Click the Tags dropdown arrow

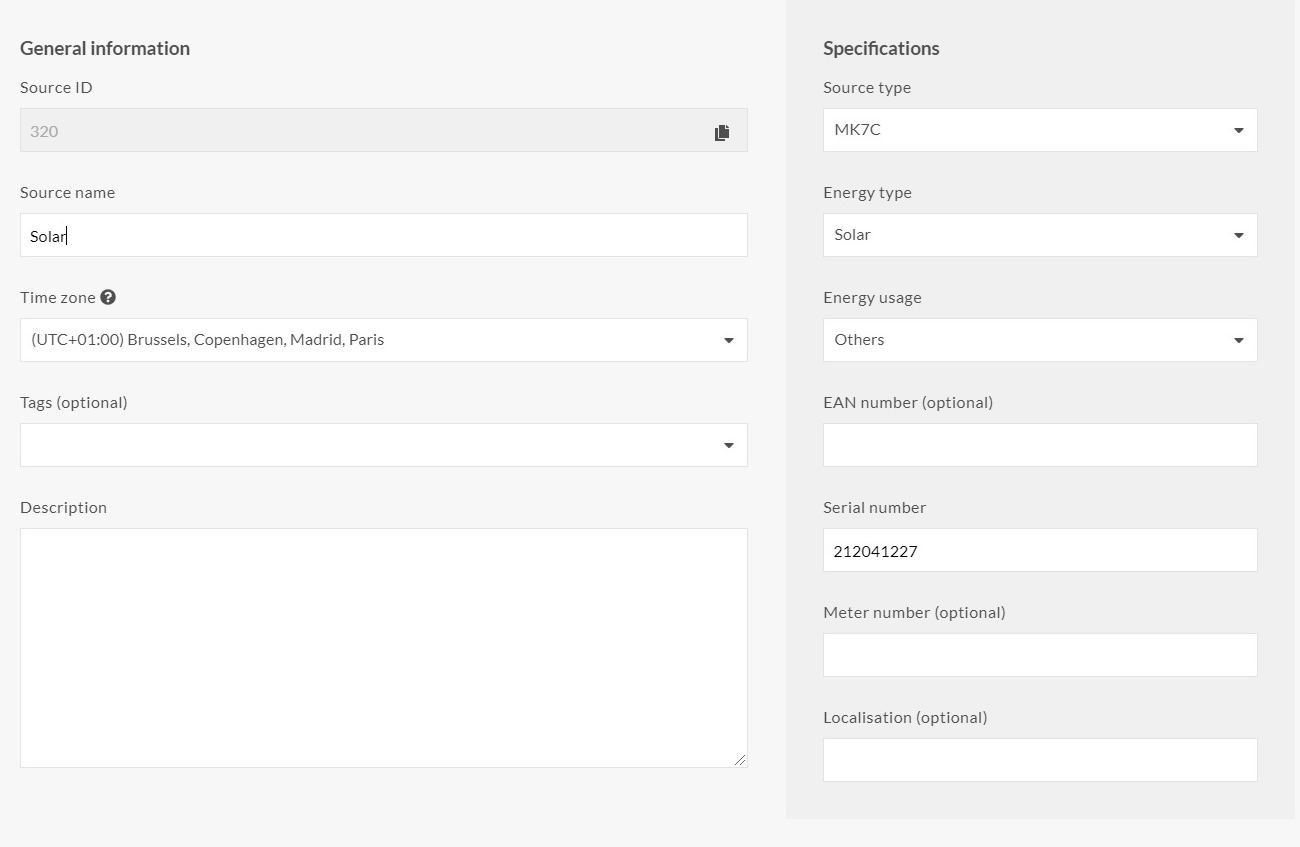(728, 444)
